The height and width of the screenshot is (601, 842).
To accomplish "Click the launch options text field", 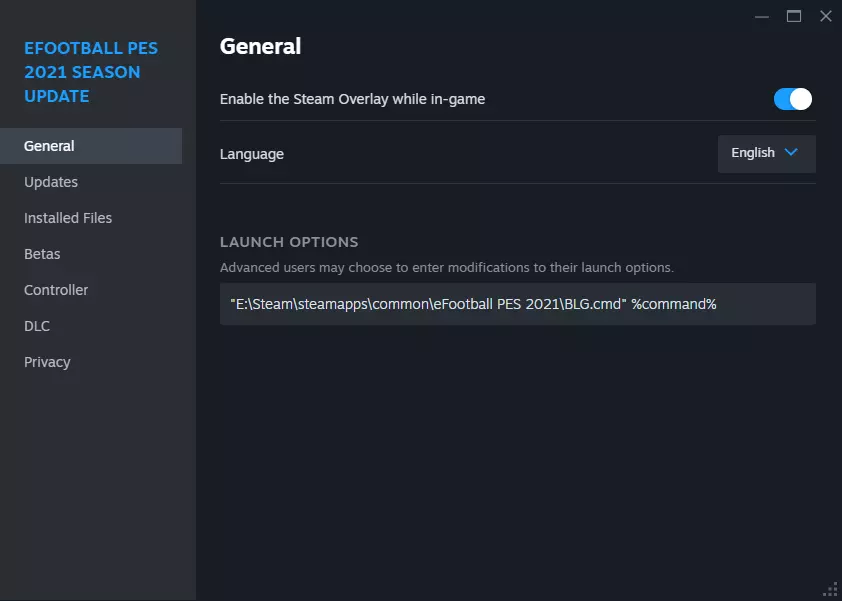I will [x=517, y=304].
